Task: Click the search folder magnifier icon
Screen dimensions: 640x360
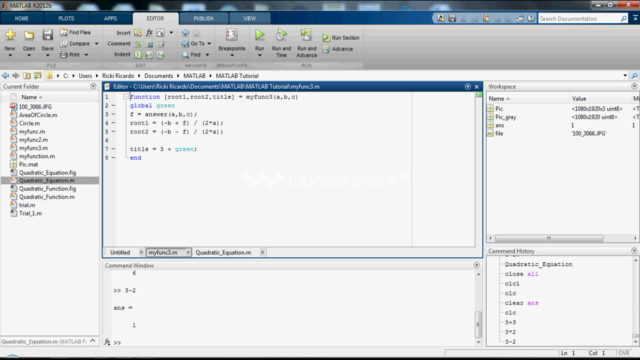Action: (x=634, y=76)
